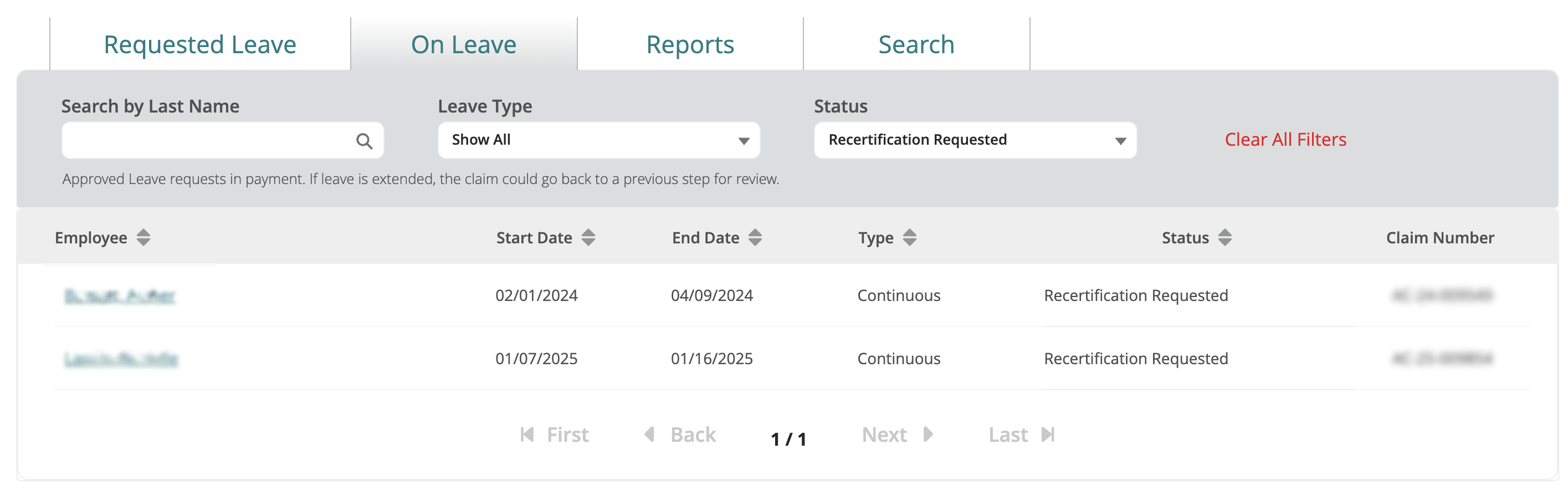This screenshot has width=1568, height=500.
Task: Click the First page skip icon
Action: point(527,435)
